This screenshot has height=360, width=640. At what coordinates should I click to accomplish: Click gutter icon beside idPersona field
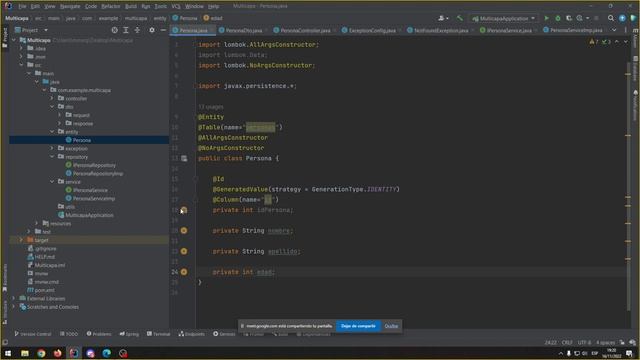[184, 210]
